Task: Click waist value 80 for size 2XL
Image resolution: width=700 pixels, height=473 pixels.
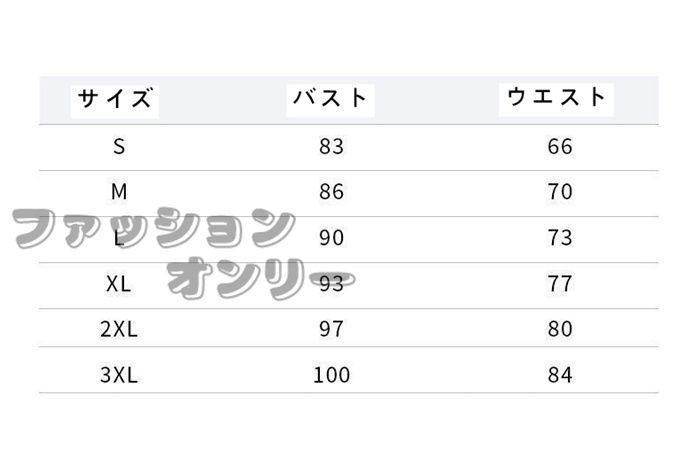Action: tap(560, 330)
